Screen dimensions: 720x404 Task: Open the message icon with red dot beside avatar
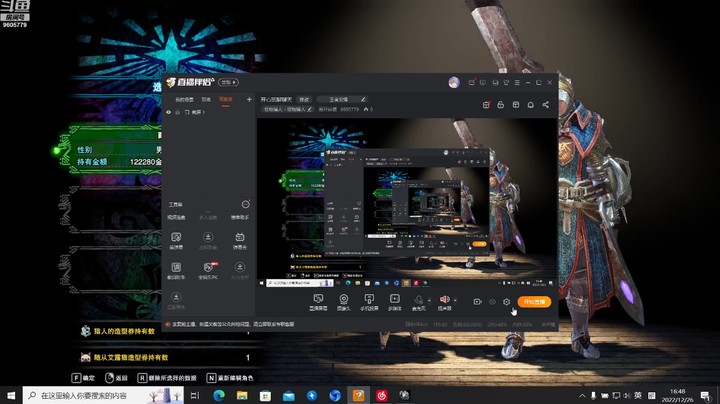[x=472, y=82]
